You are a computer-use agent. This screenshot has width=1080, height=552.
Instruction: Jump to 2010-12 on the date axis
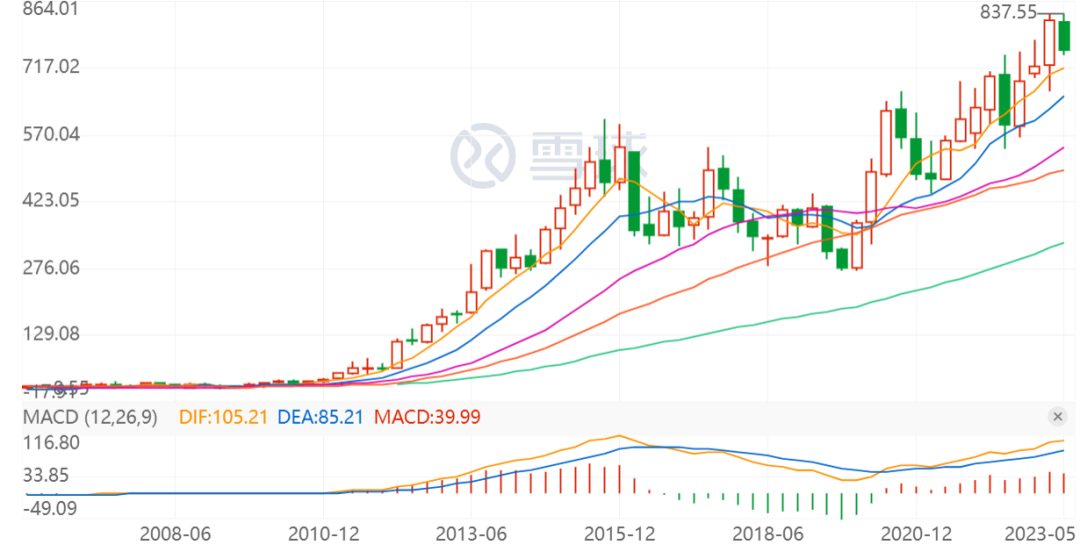[x=322, y=531]
